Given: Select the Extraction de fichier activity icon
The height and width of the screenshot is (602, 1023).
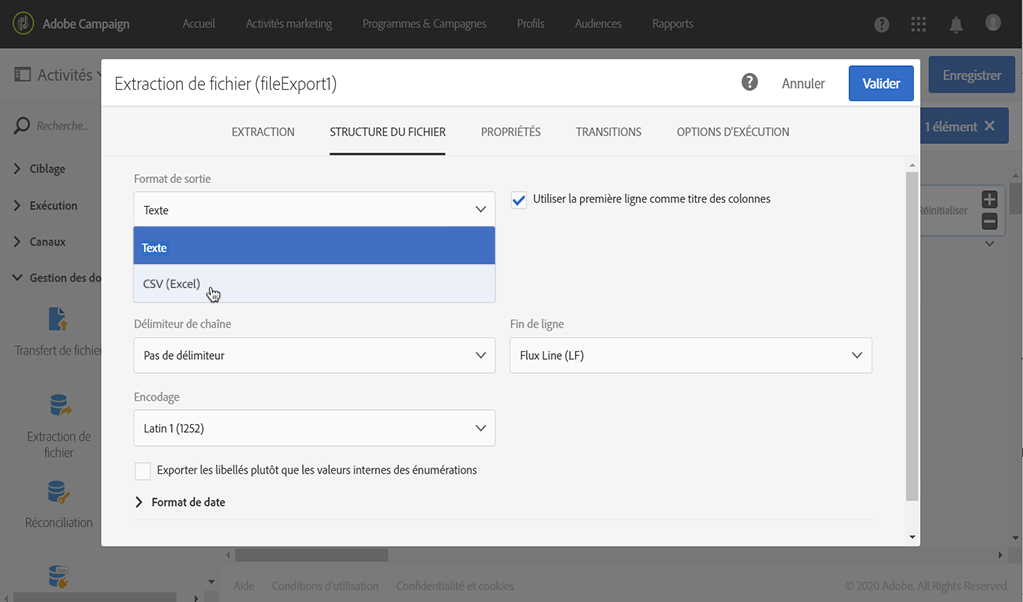Looking at the screenshot, I should [59, 405].
